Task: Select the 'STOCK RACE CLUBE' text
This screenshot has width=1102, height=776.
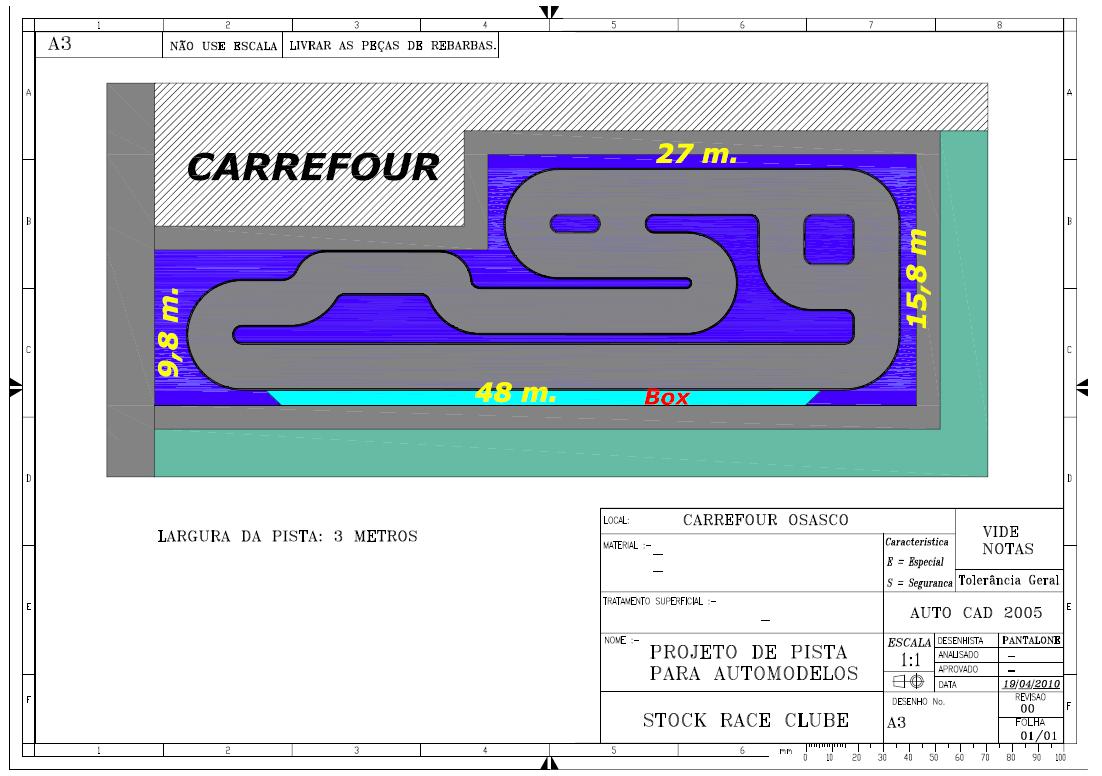Action: 746,720
